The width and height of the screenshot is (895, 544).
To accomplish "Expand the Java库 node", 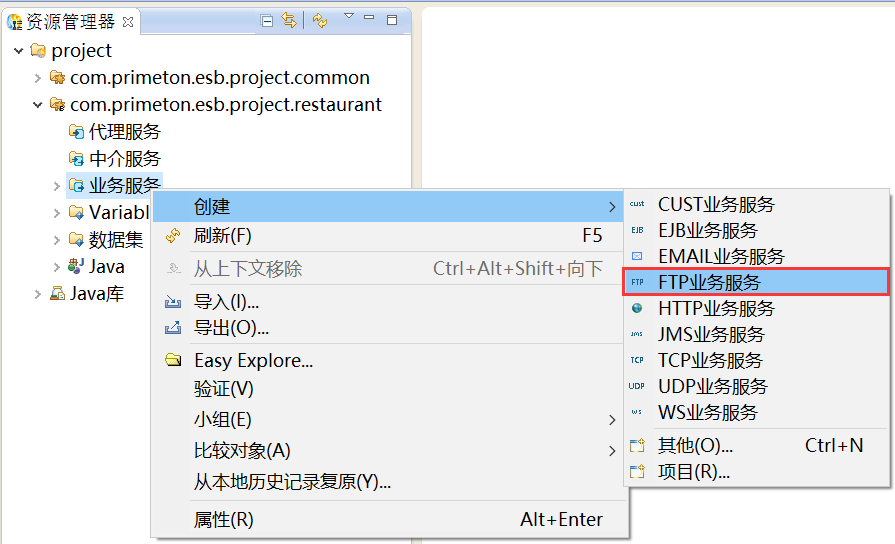I will pos(37,294).
